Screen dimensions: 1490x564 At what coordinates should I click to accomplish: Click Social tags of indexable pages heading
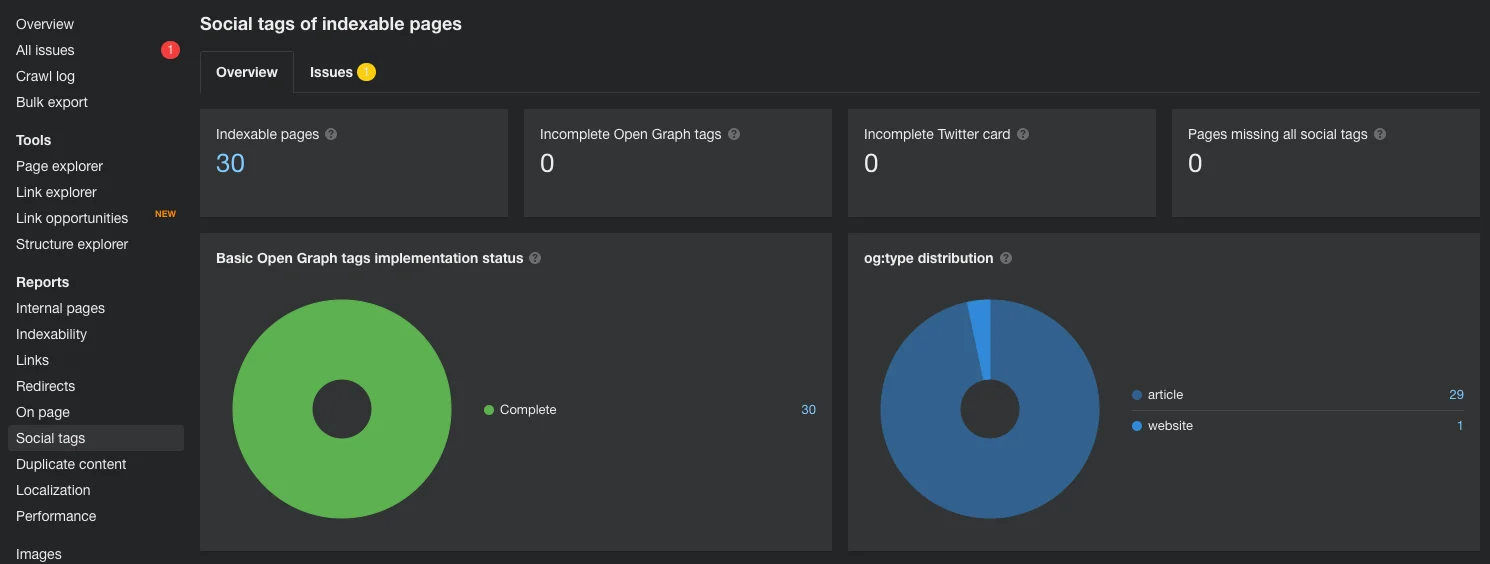pos(331,24)
